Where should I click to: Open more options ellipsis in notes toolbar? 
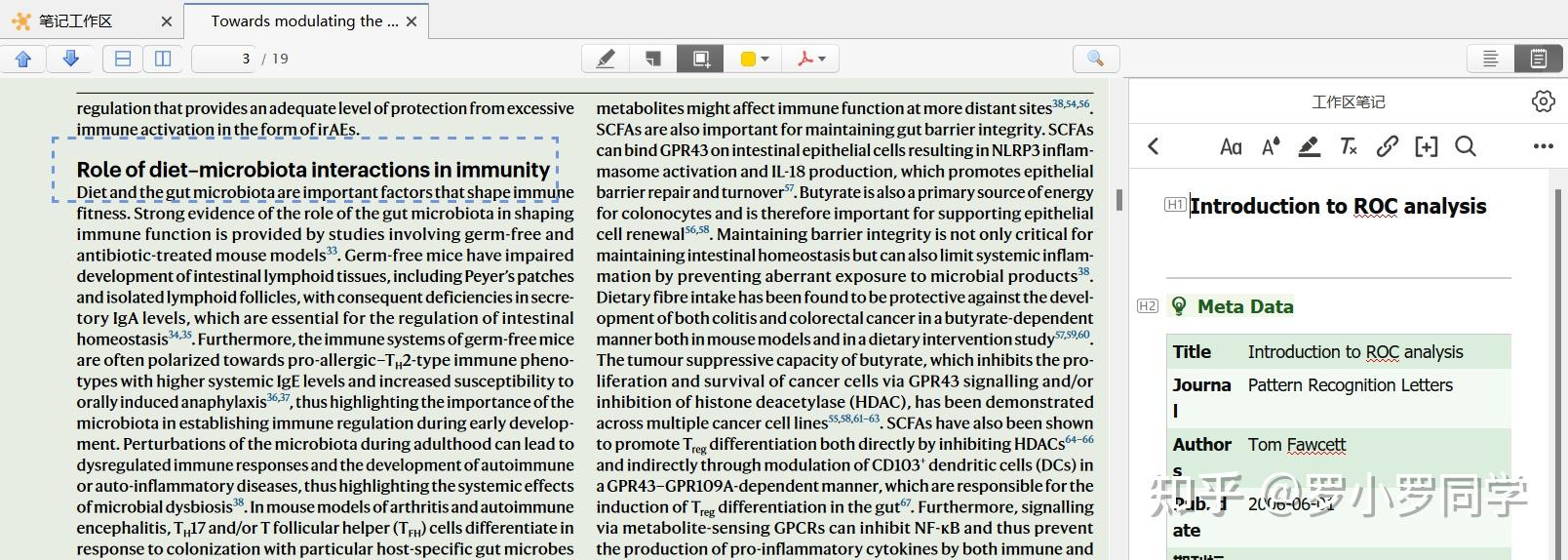click(x=1543, y=146)
